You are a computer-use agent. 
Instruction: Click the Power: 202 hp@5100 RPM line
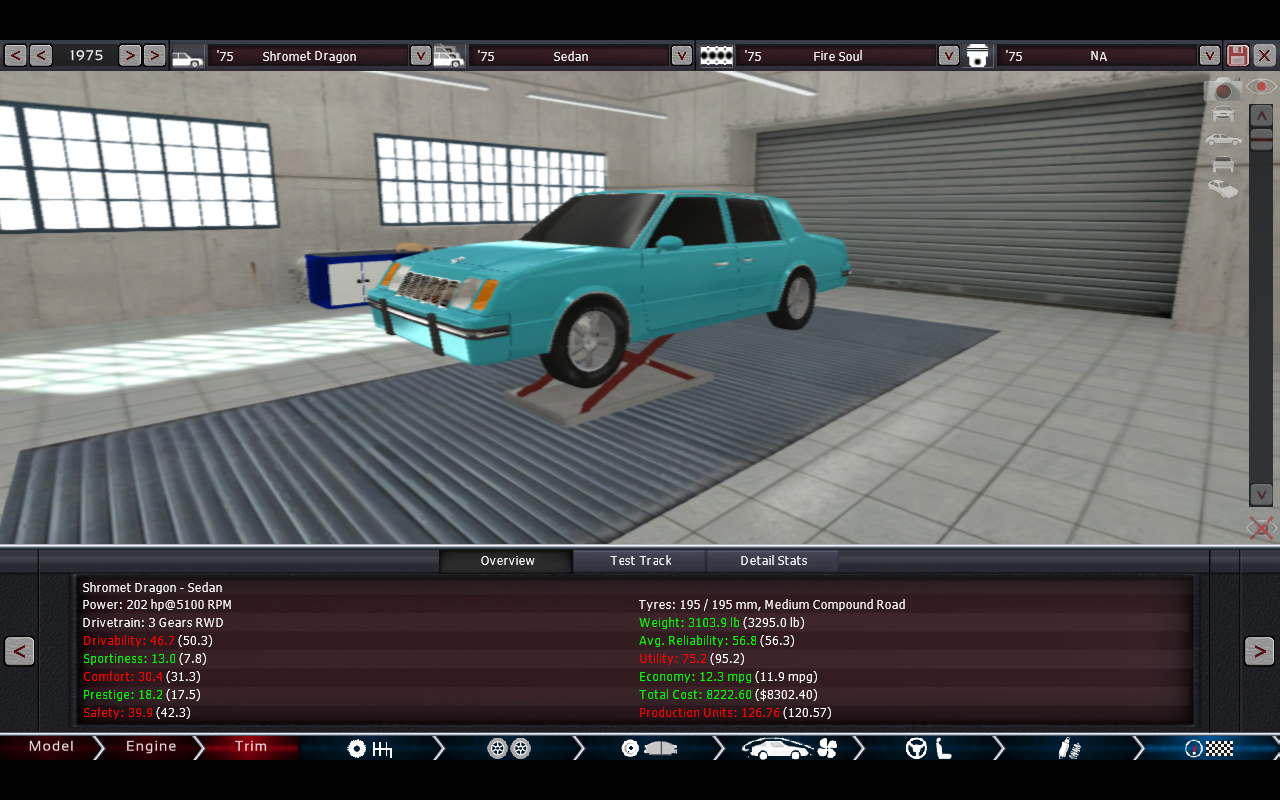[x=157, y=605]
